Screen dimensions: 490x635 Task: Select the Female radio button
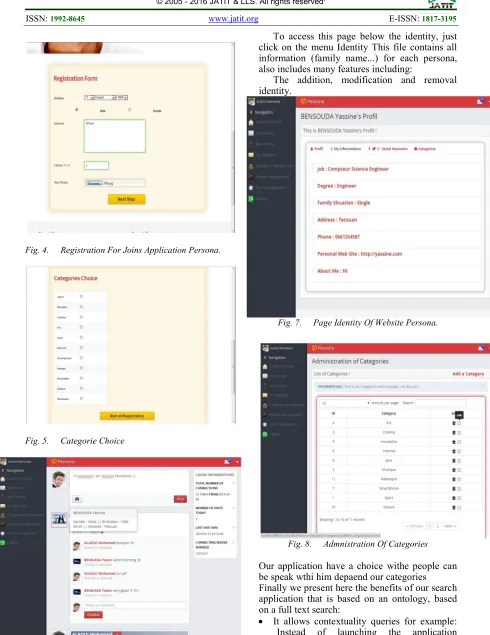coord(130,110)
